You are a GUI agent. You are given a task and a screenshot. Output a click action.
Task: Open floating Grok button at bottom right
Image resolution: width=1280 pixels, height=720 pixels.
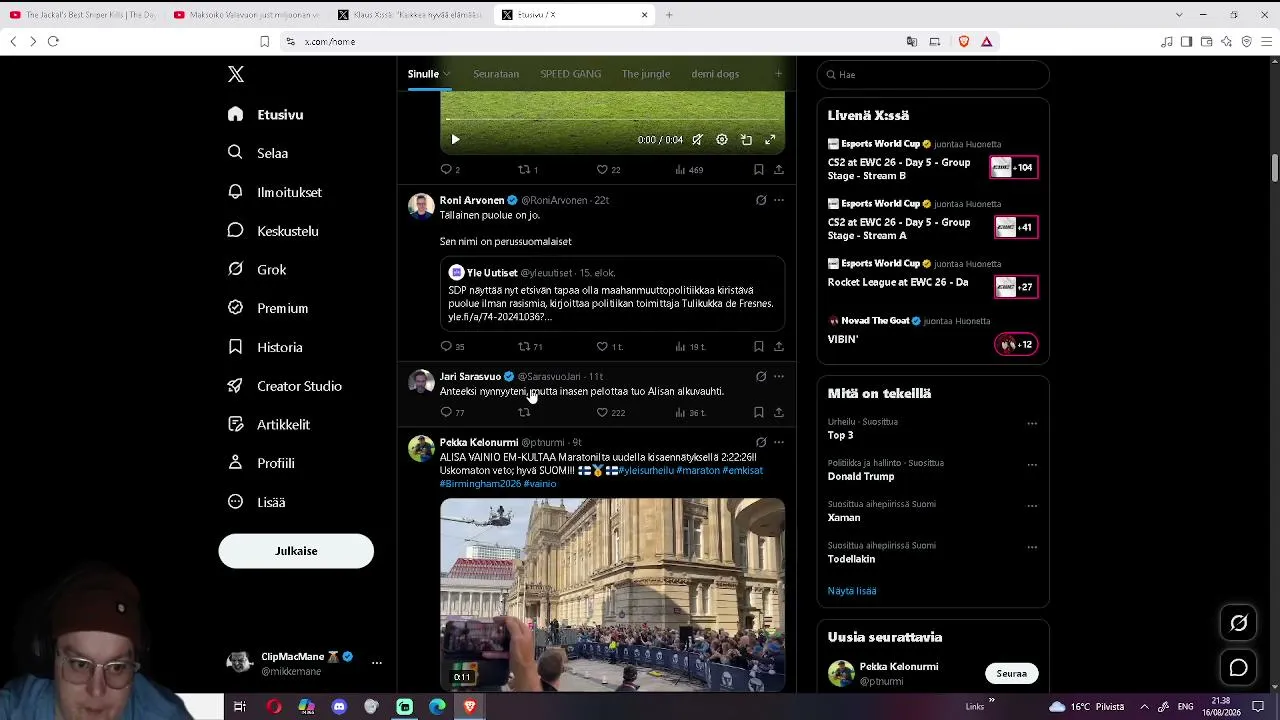[x=1238, y=623]
